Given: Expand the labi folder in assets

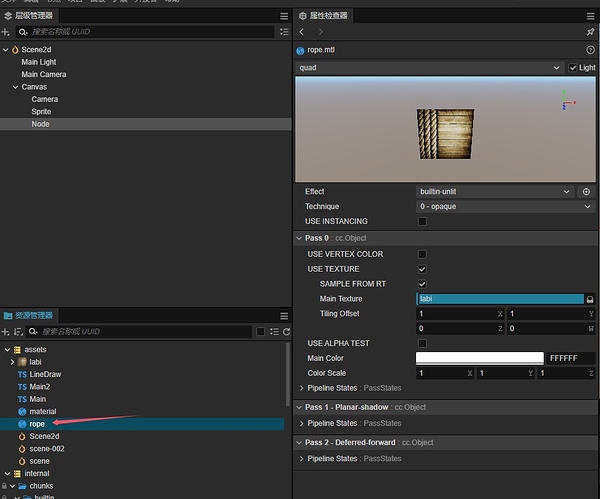Looking at the screenshot, I should click(x=12, y=362).
